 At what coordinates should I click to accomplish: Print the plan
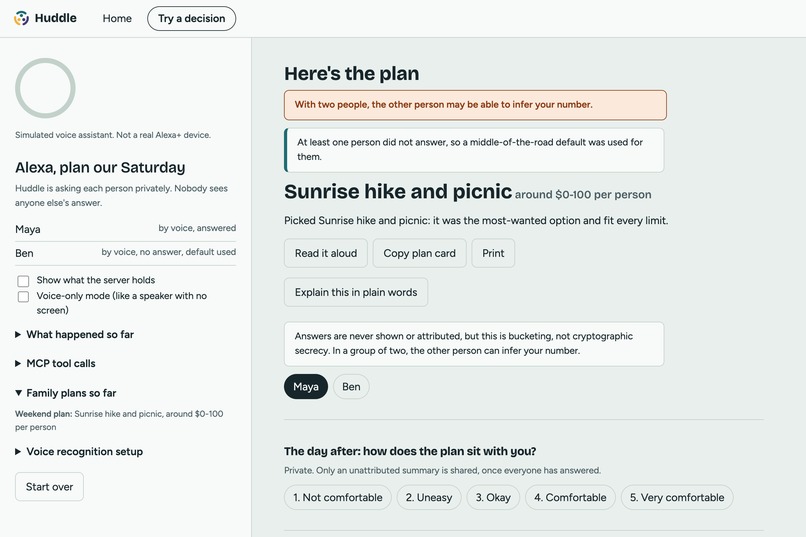493,253
